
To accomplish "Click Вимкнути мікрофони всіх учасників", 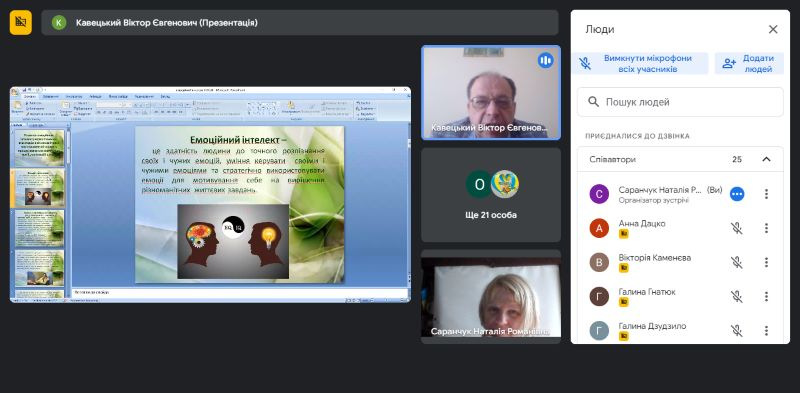I will coord(640,63).
